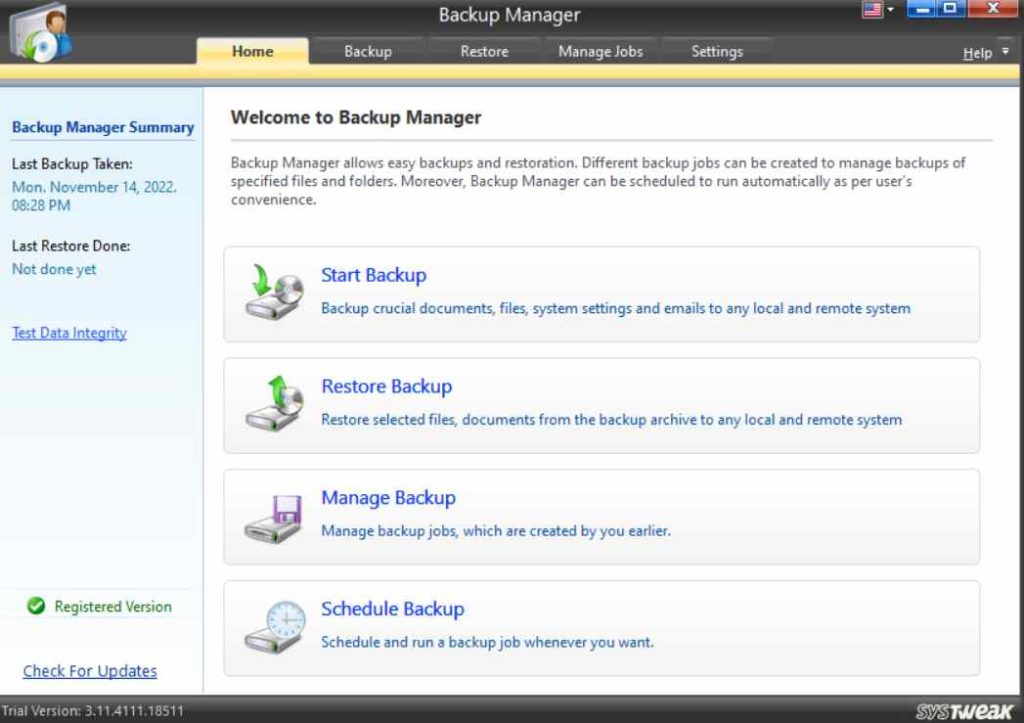Viewport: 1024px width, 723px height.
Task: Go to the Manage Jobs tab
Action: point(600,51)
